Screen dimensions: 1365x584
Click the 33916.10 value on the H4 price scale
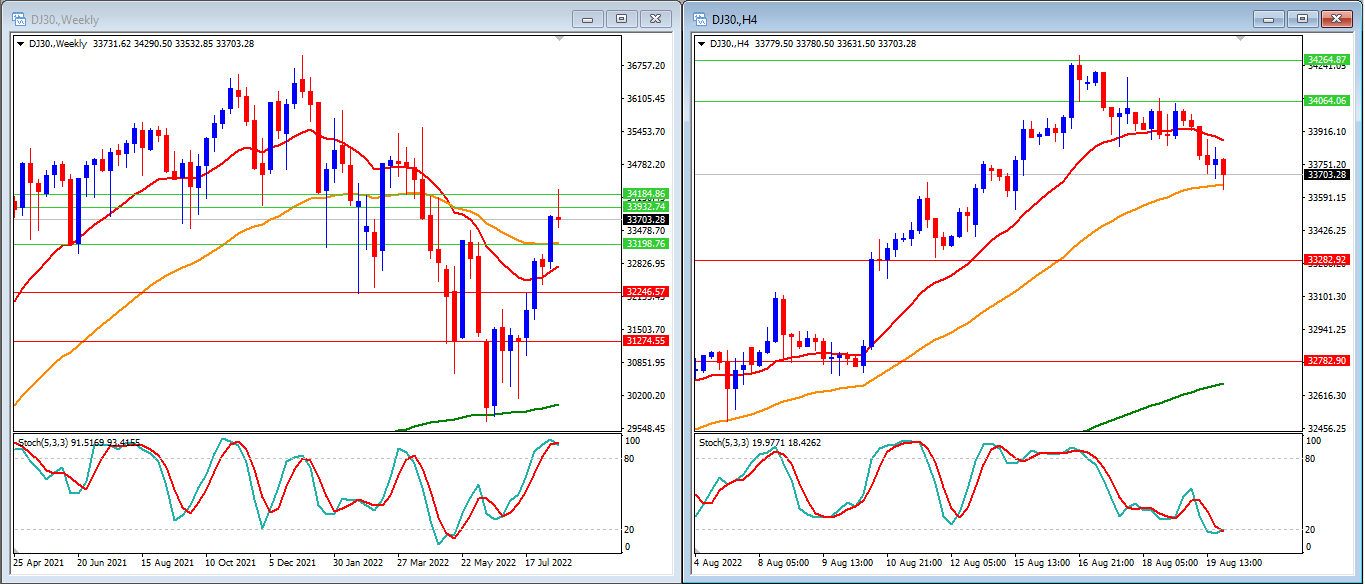pyautogui.click(x=1329, y=132)
